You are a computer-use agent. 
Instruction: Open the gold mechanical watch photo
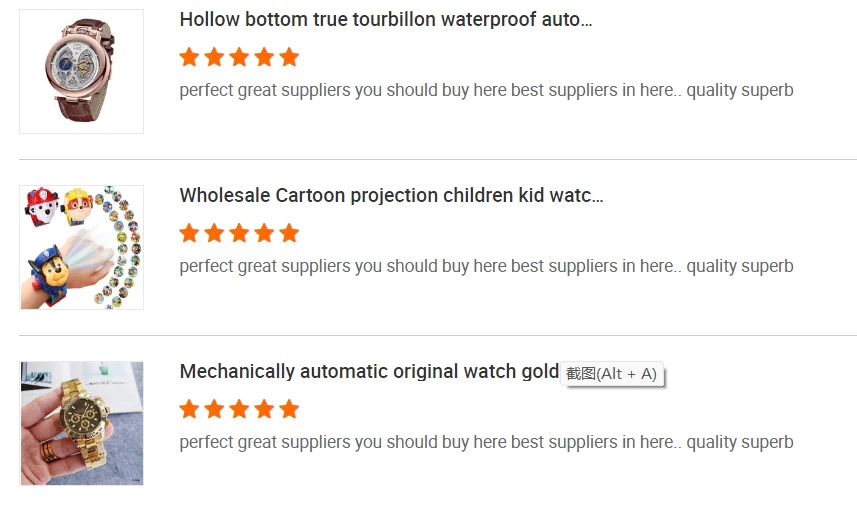(x=82, y=423)
